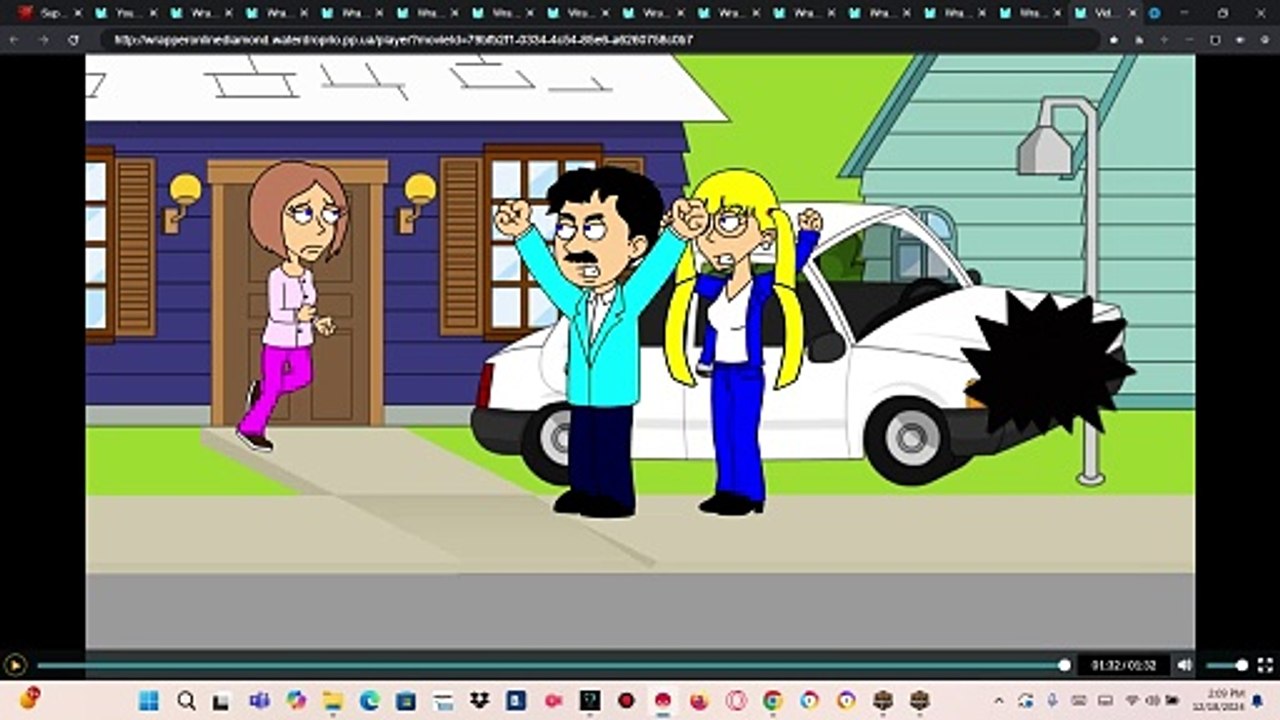Click the player volume slider
Image resolution: width=1280 pixels, height=720 pixels.
point(1225,665)
